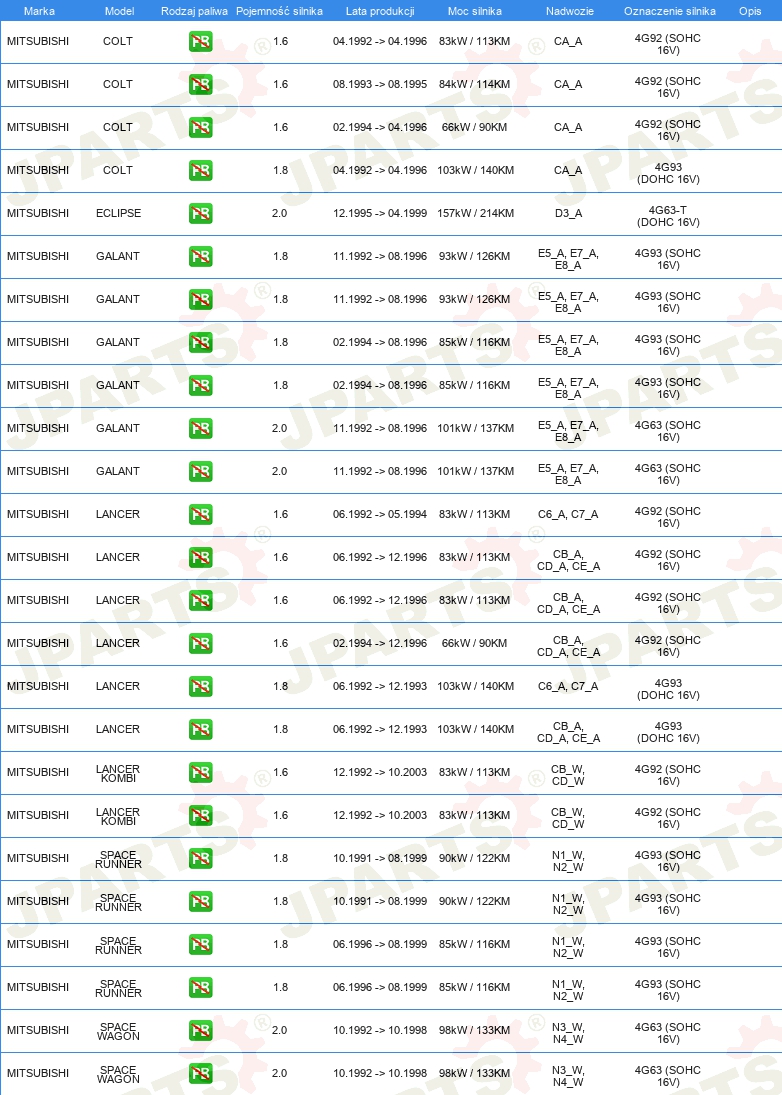The width and height of the screenshot is (782, 1095).
Task: Select the 157kW / 214KM power cell
Action: [x=475, y=213]
